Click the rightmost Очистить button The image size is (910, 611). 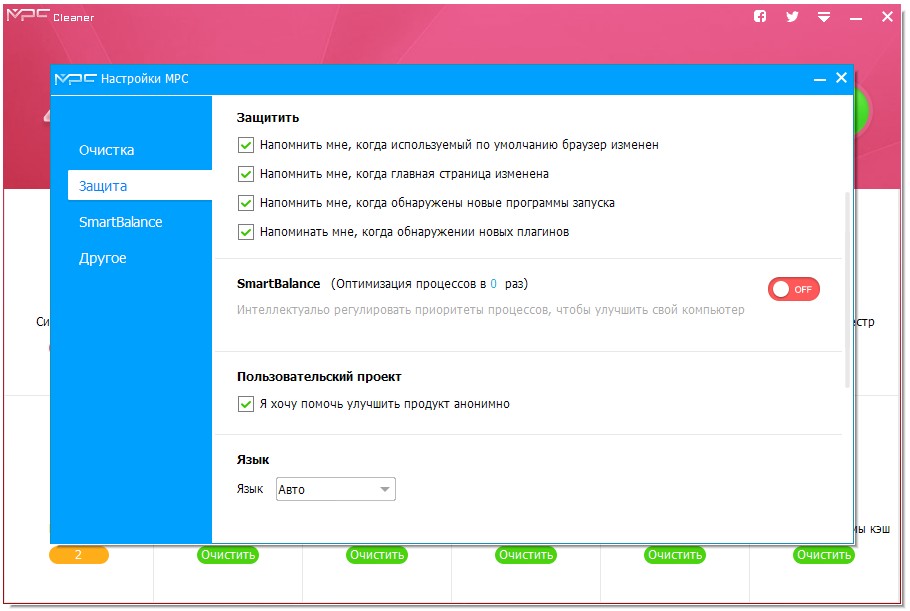point(824,555)
